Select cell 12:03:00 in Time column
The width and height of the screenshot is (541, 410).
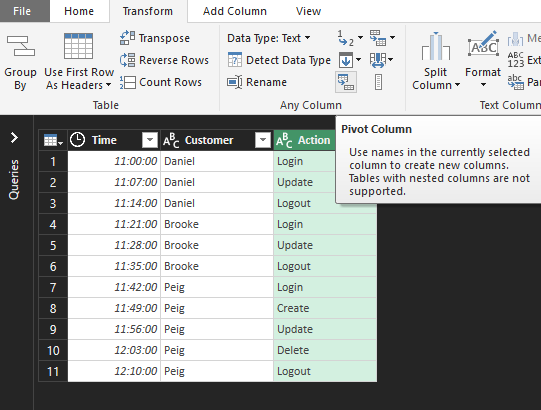point(114,350)
